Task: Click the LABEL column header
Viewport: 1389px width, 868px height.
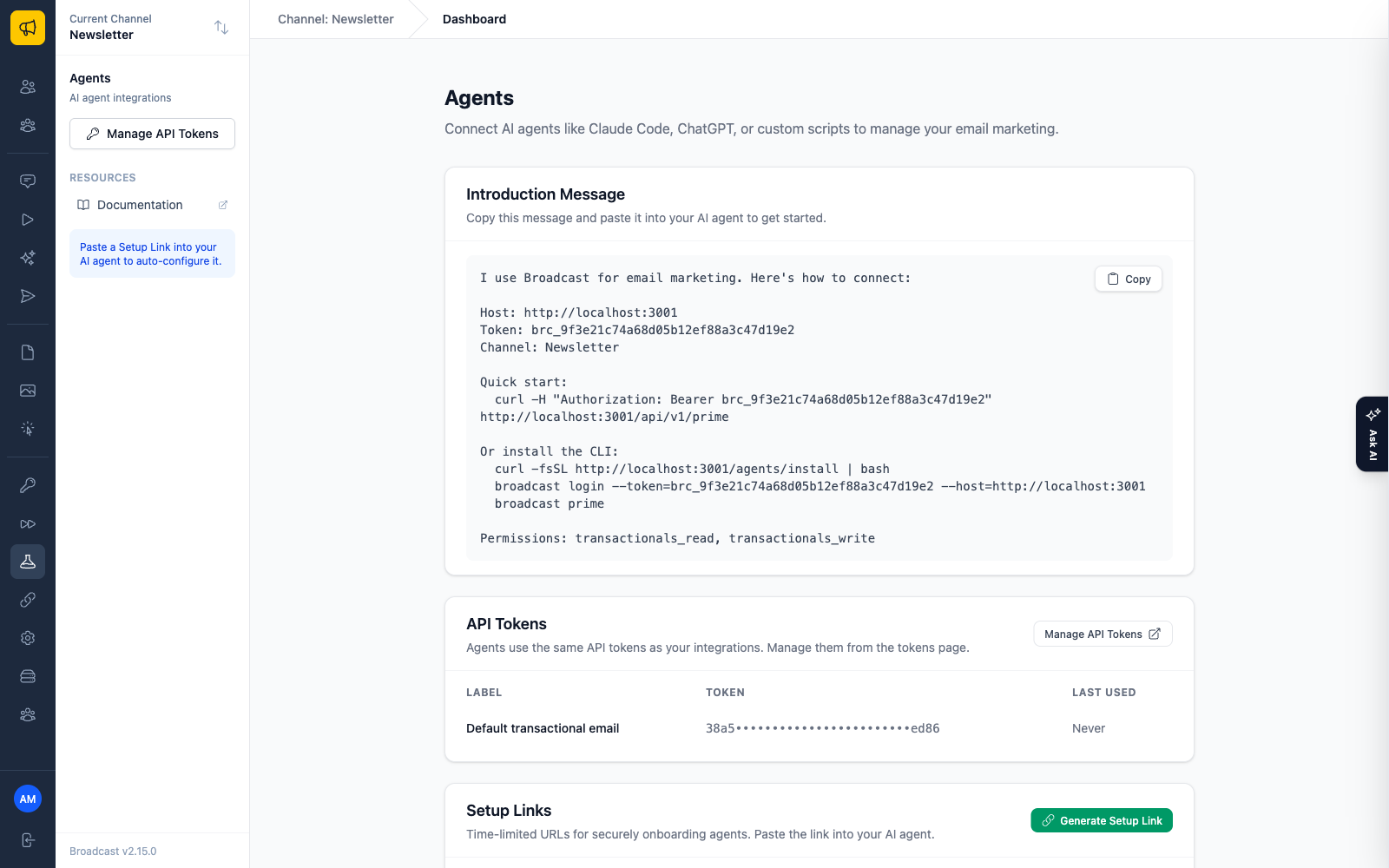Action: (x=484, y=693)
